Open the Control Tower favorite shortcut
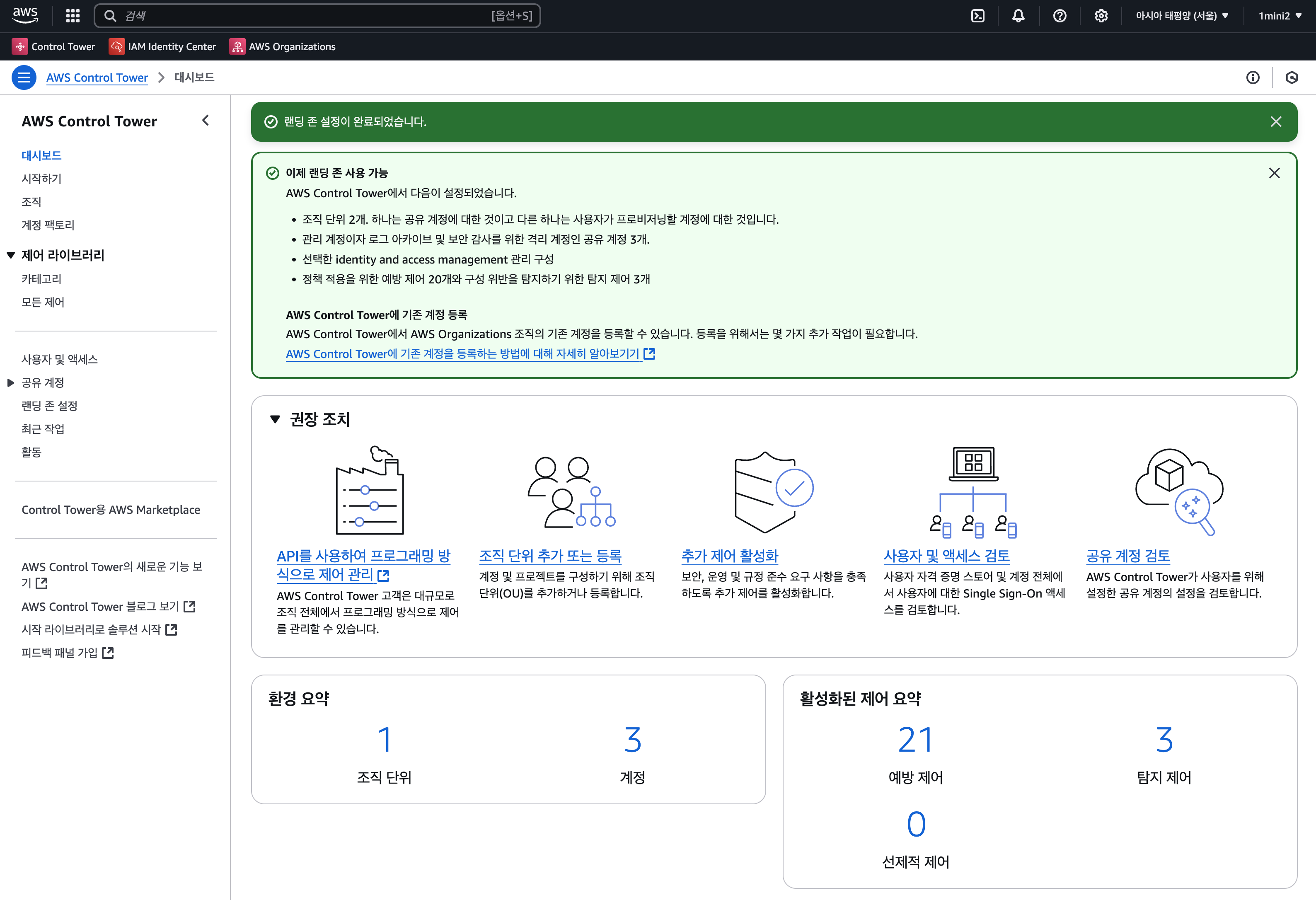 click(x=54, y=46)
